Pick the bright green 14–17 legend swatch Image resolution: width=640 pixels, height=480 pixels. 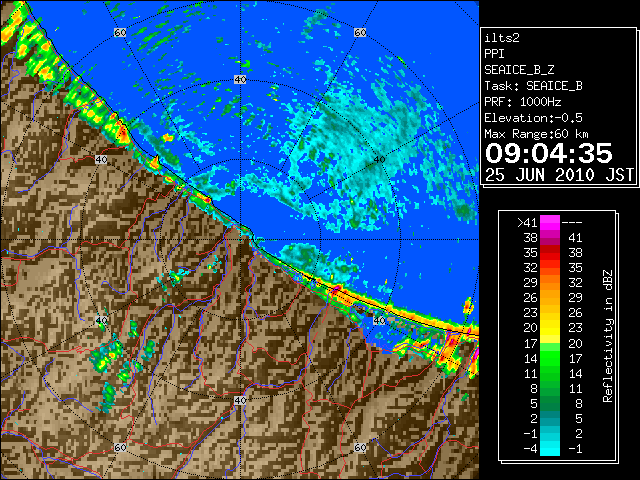(550, 358)
